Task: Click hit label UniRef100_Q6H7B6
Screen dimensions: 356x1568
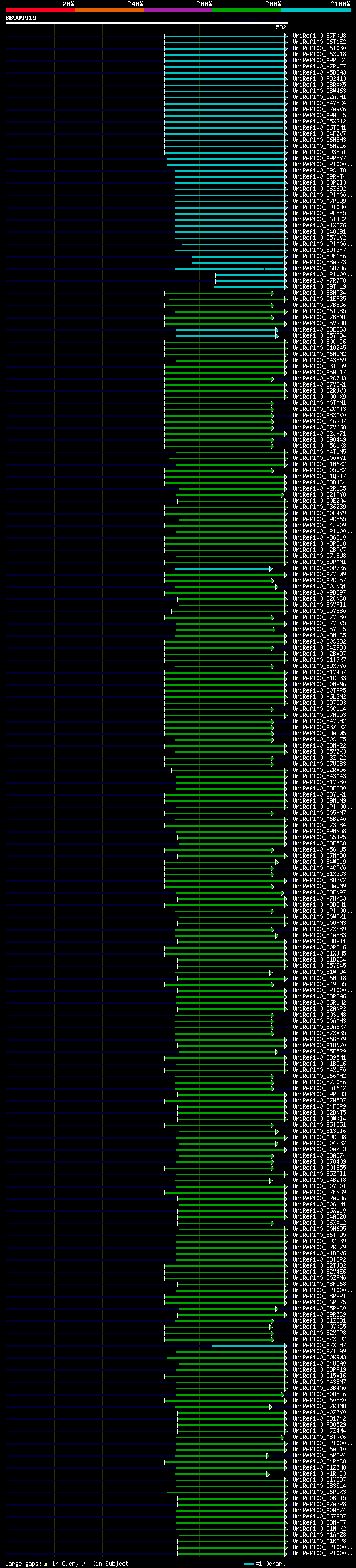Action: [319, 269]
